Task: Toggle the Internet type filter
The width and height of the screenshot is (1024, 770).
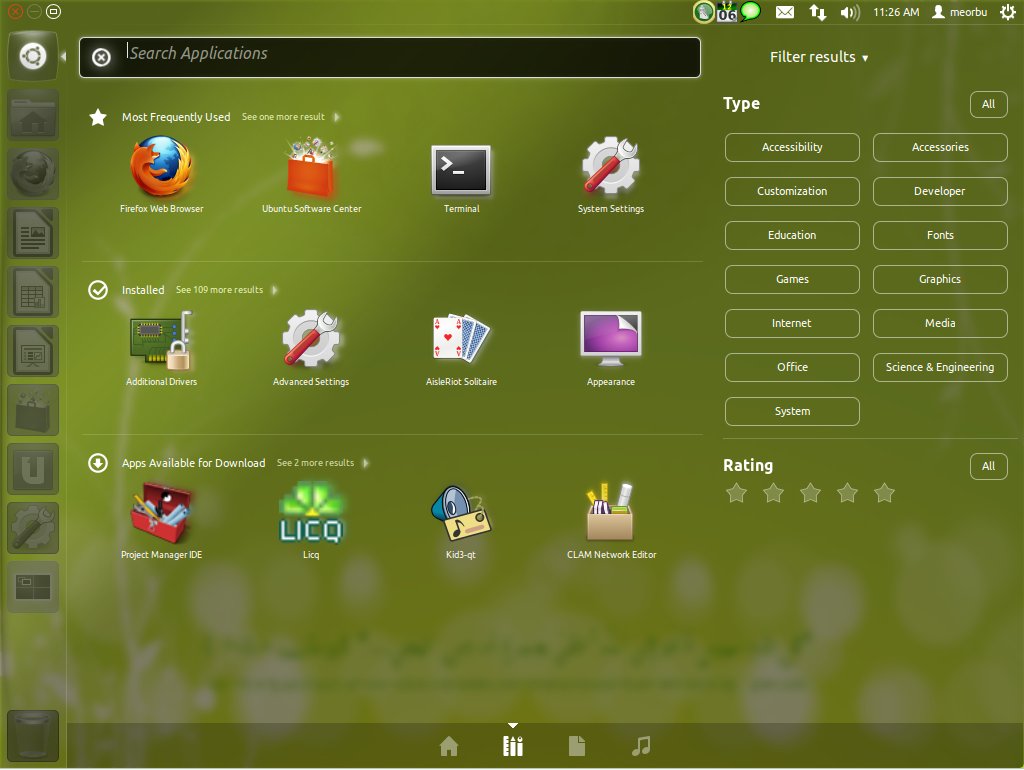Action: pyautogui.click(x=792, y=323)
